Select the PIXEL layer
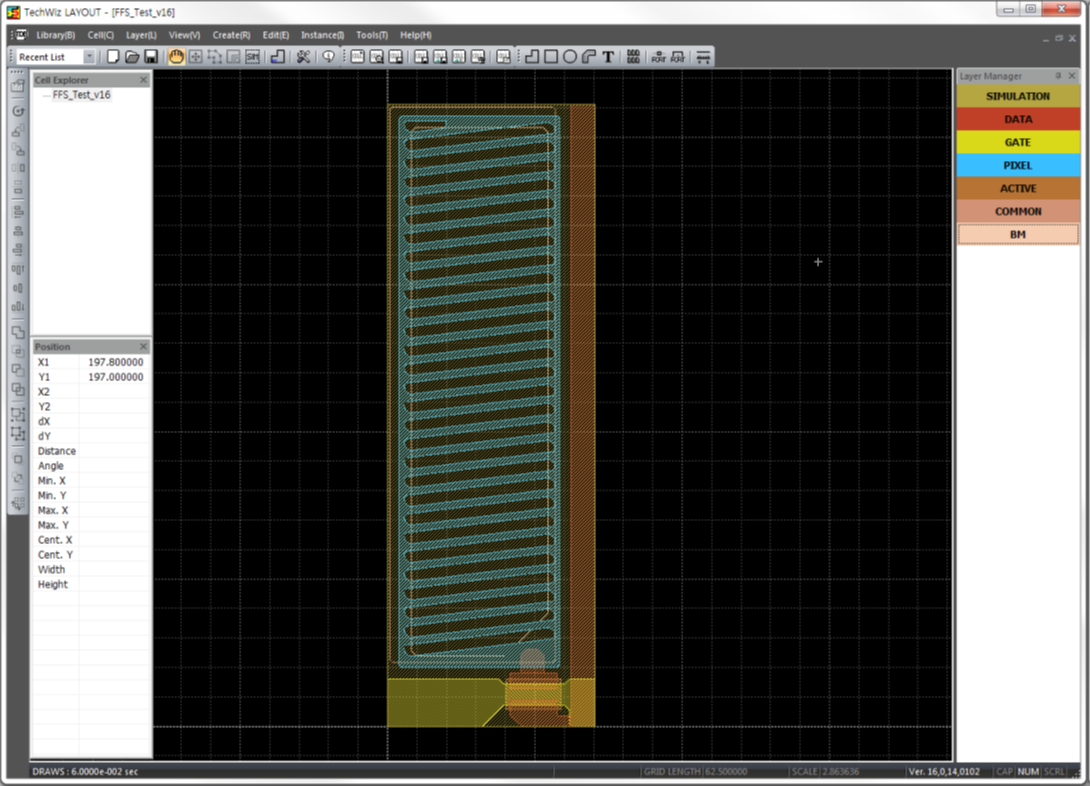 [1018, 165]
